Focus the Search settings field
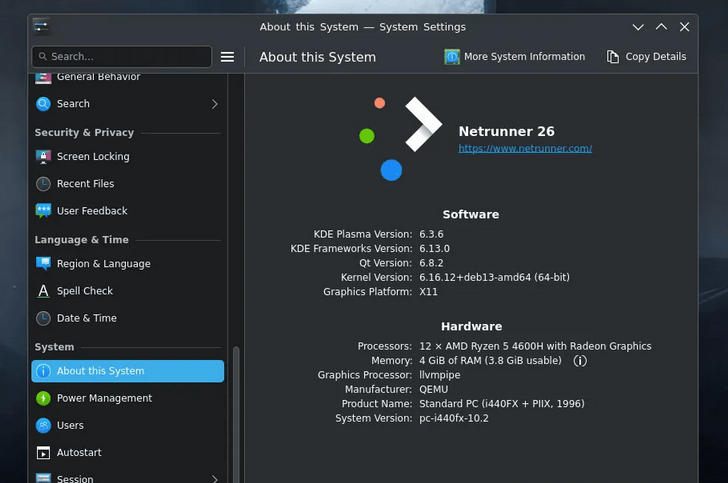 tap(122, 57)
